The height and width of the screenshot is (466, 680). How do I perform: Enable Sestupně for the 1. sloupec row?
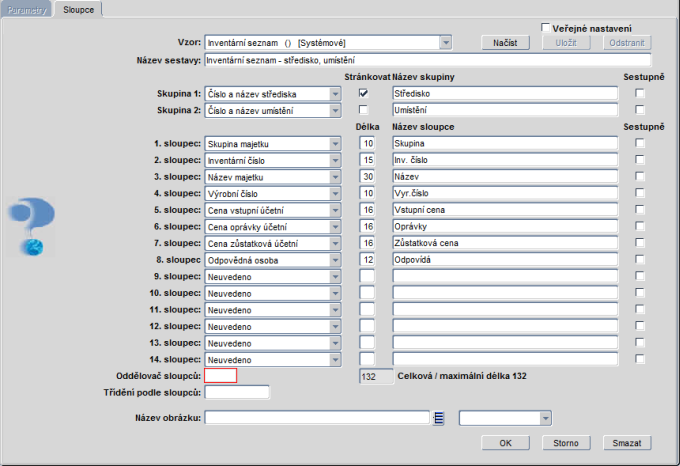click(640, 143)
